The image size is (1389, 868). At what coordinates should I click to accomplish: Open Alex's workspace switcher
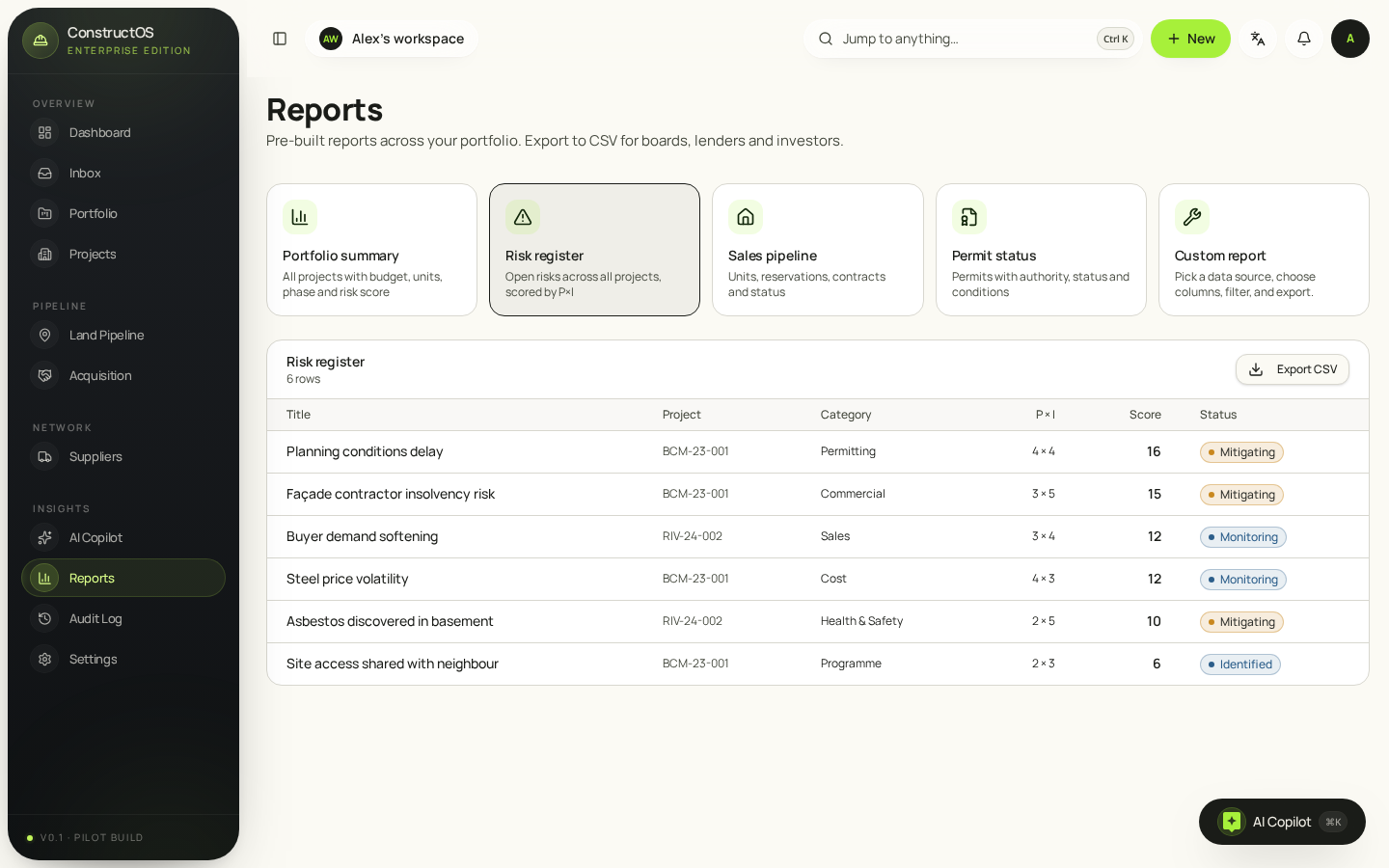(392, 39)
